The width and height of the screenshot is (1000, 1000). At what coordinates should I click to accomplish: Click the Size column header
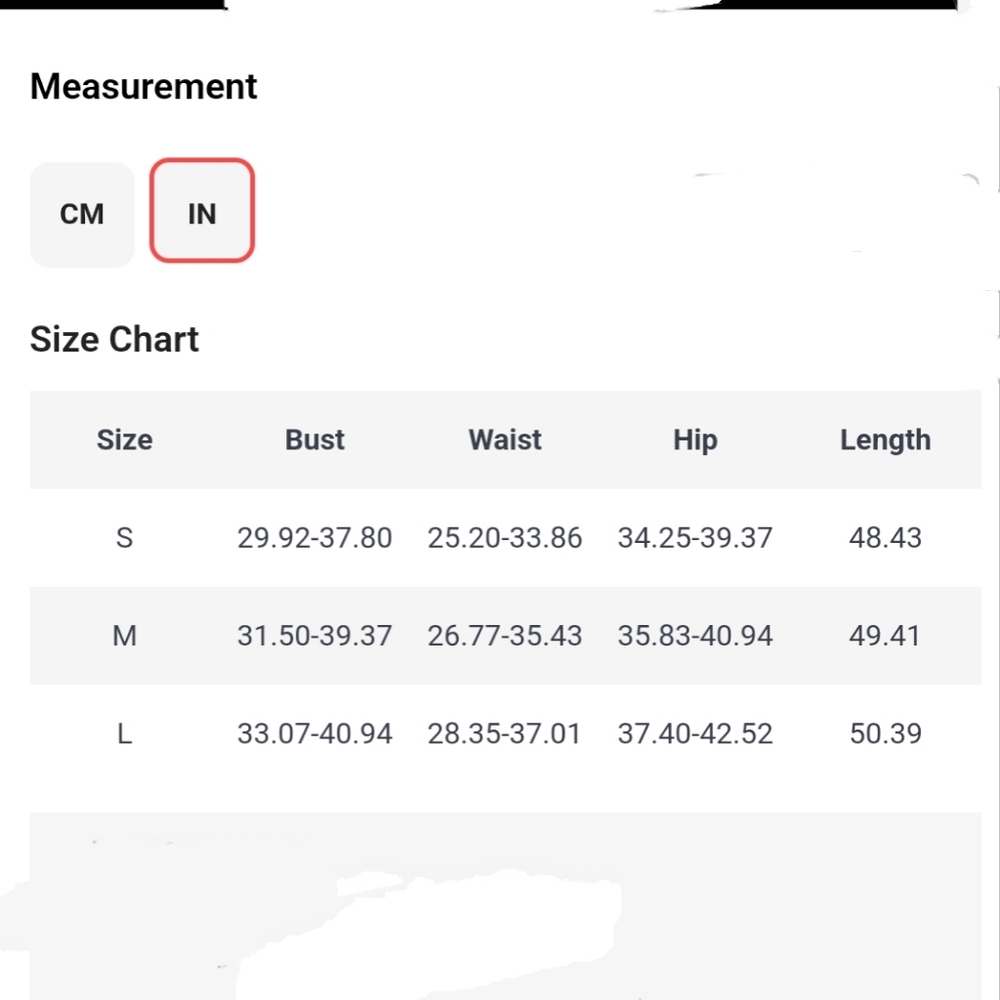pos(124,440)
